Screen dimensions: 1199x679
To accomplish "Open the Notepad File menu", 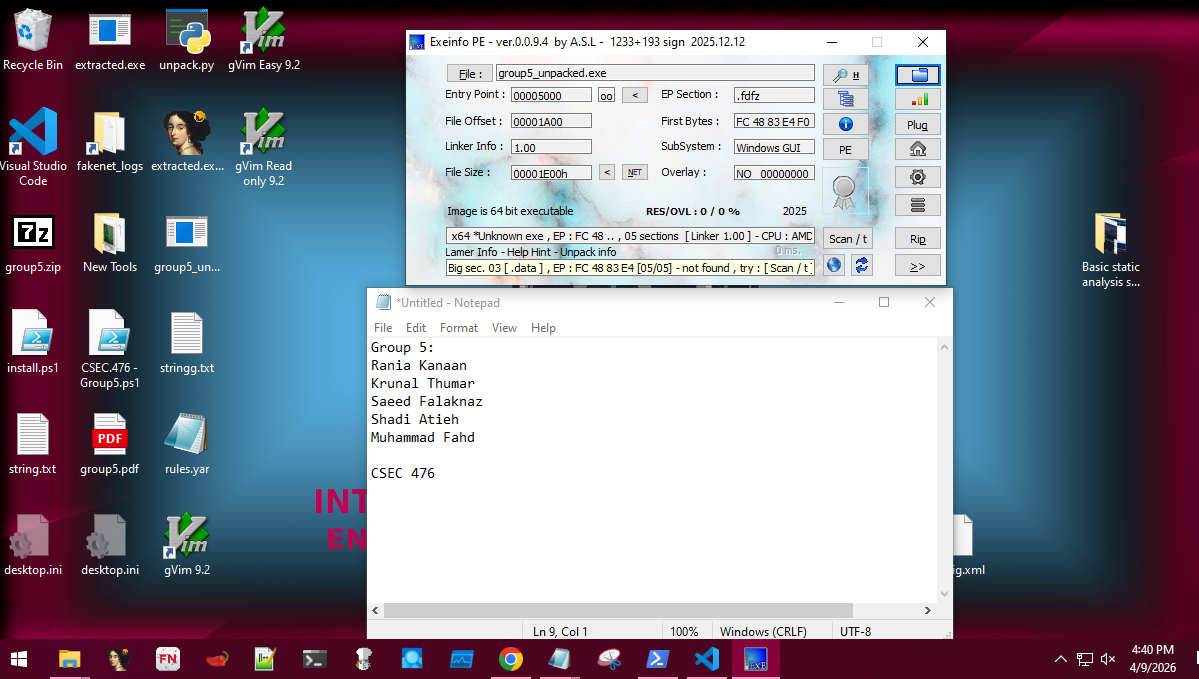I will (x=383, y=327).
